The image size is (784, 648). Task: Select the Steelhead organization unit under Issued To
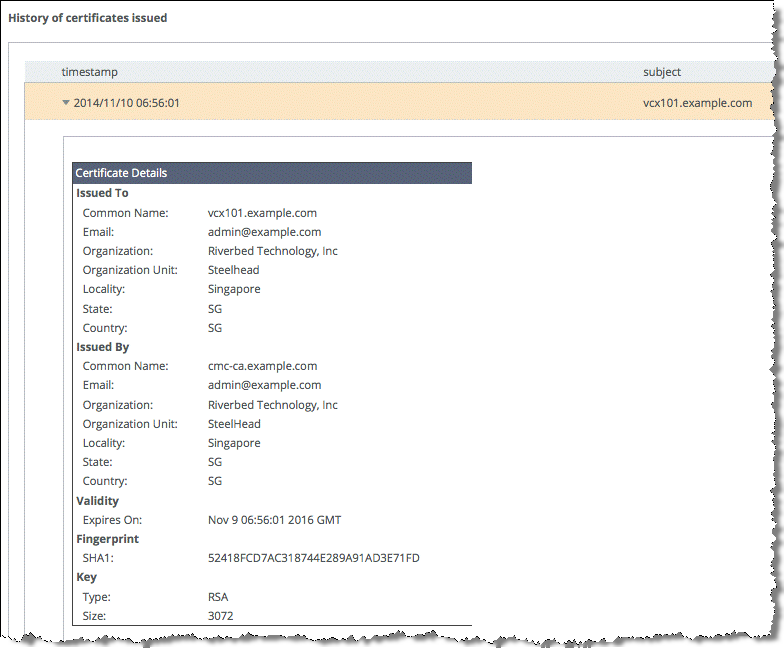click(x=234, y=270)
